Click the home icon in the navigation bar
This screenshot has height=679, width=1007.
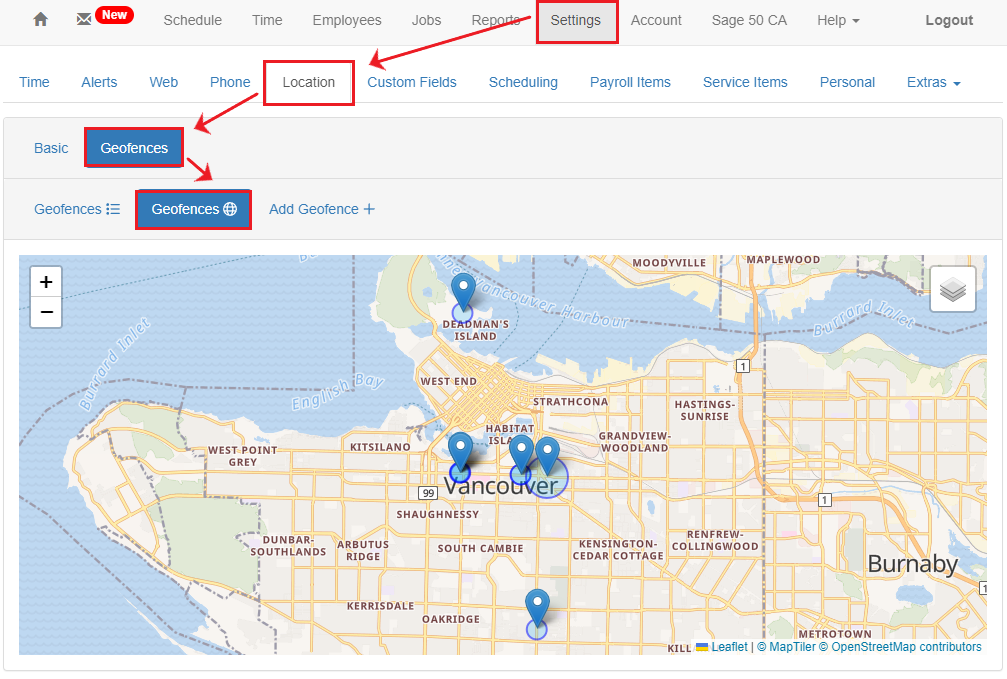(38, 19)
